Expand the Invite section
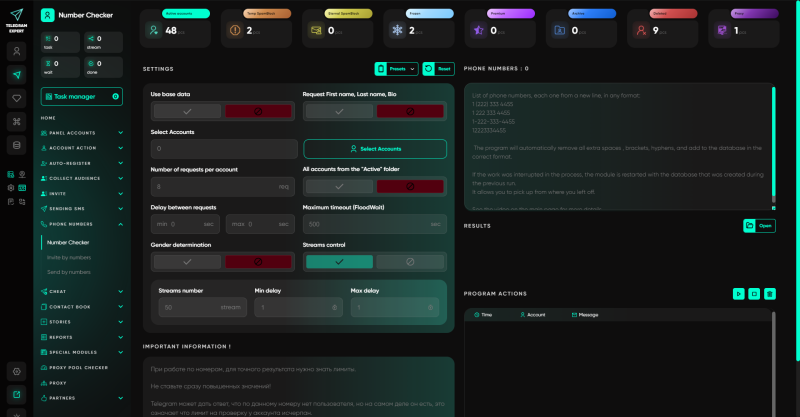The width and height of the screenshot is (800, 417). coord(82,193)
